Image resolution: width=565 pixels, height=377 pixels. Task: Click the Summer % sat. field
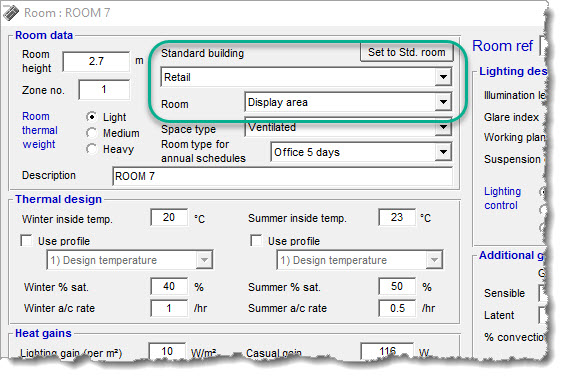(397, 287)
